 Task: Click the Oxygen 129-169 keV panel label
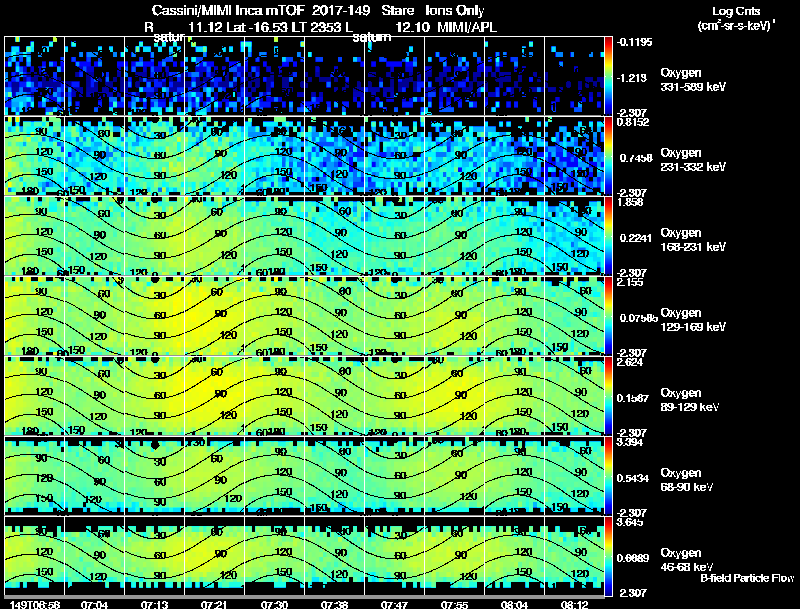[x=693, y=320]
